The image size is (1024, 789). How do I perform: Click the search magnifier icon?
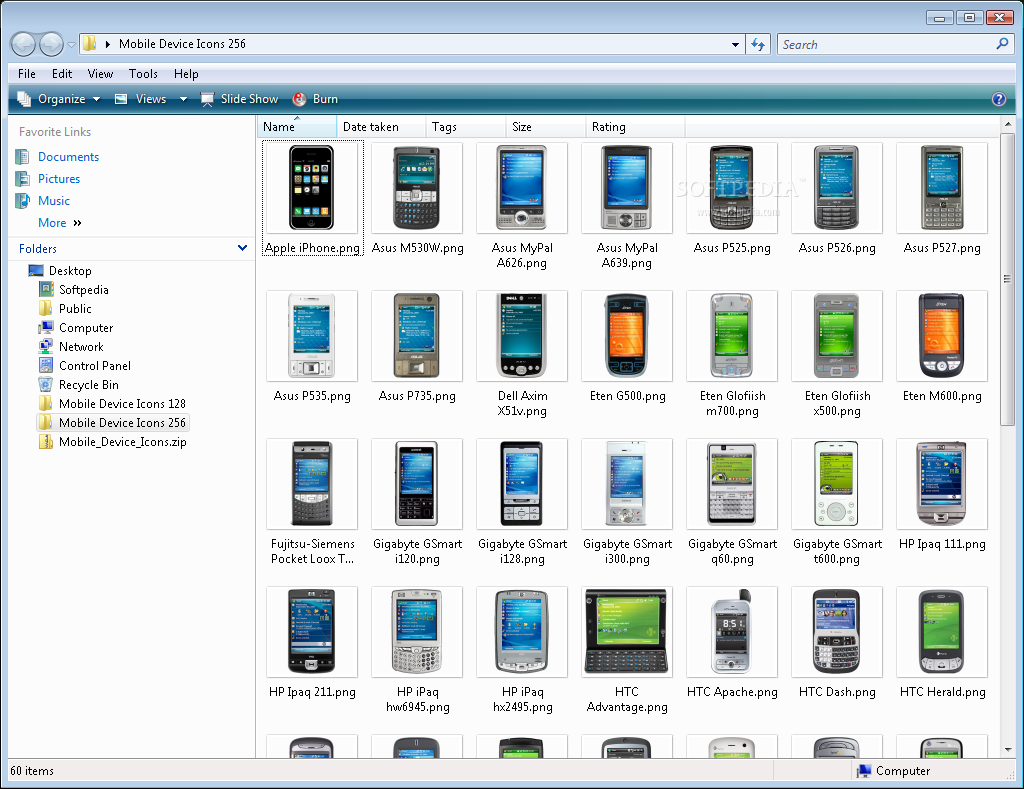coord(1002,44)
